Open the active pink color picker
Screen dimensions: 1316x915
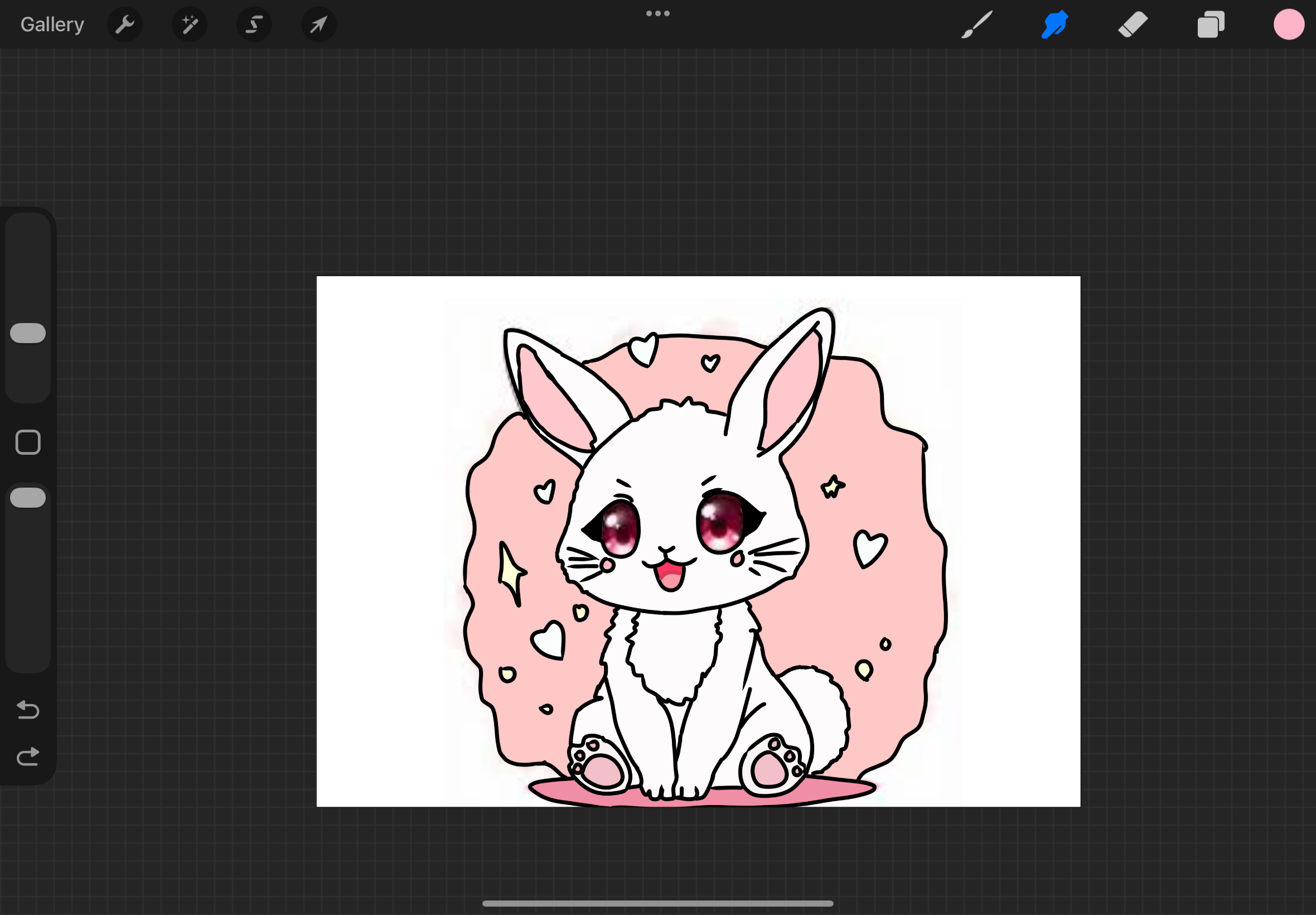(x=1289, y=25)
